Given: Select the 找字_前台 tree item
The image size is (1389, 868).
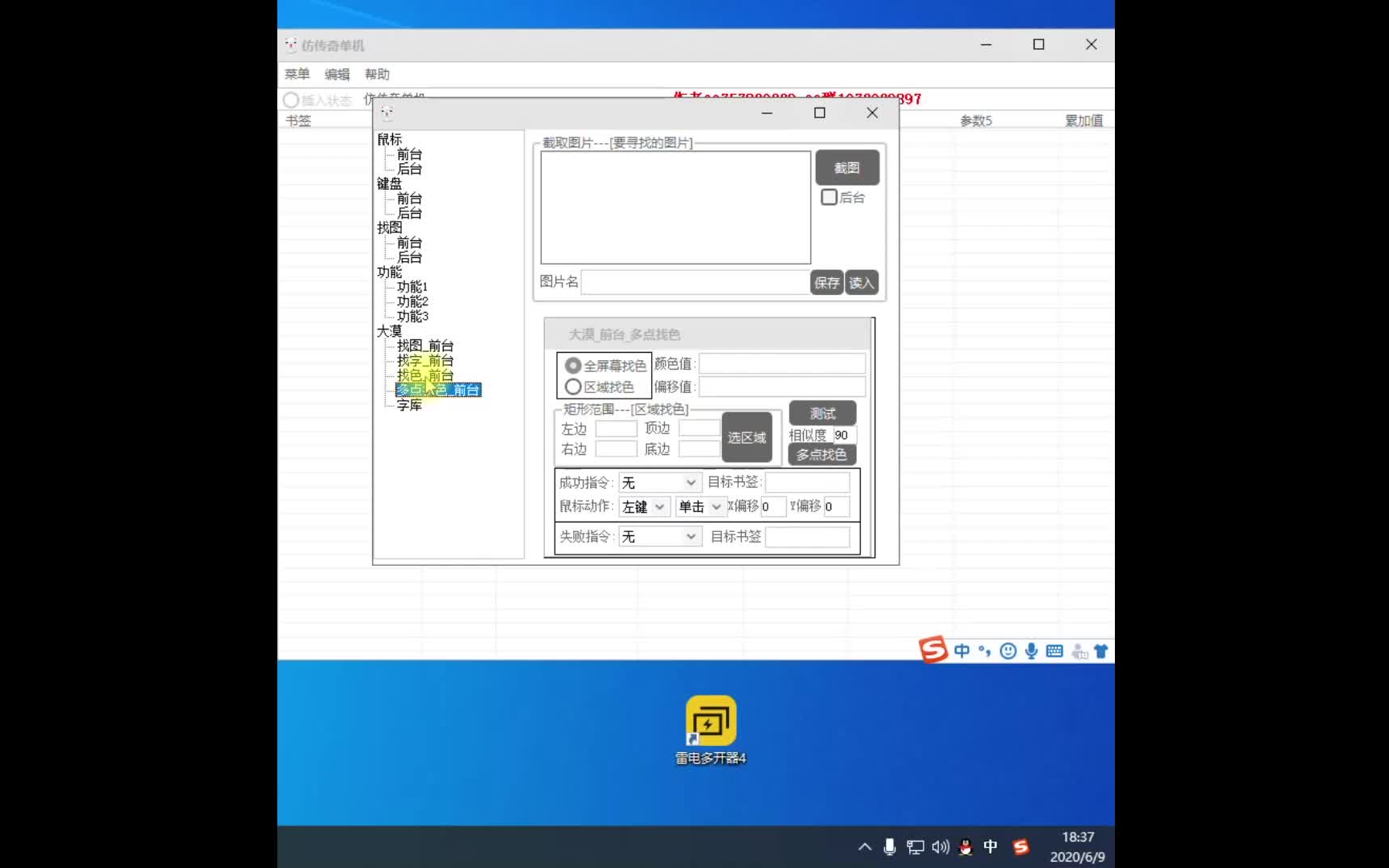Looking at the screenshot, I should (425, 361).
